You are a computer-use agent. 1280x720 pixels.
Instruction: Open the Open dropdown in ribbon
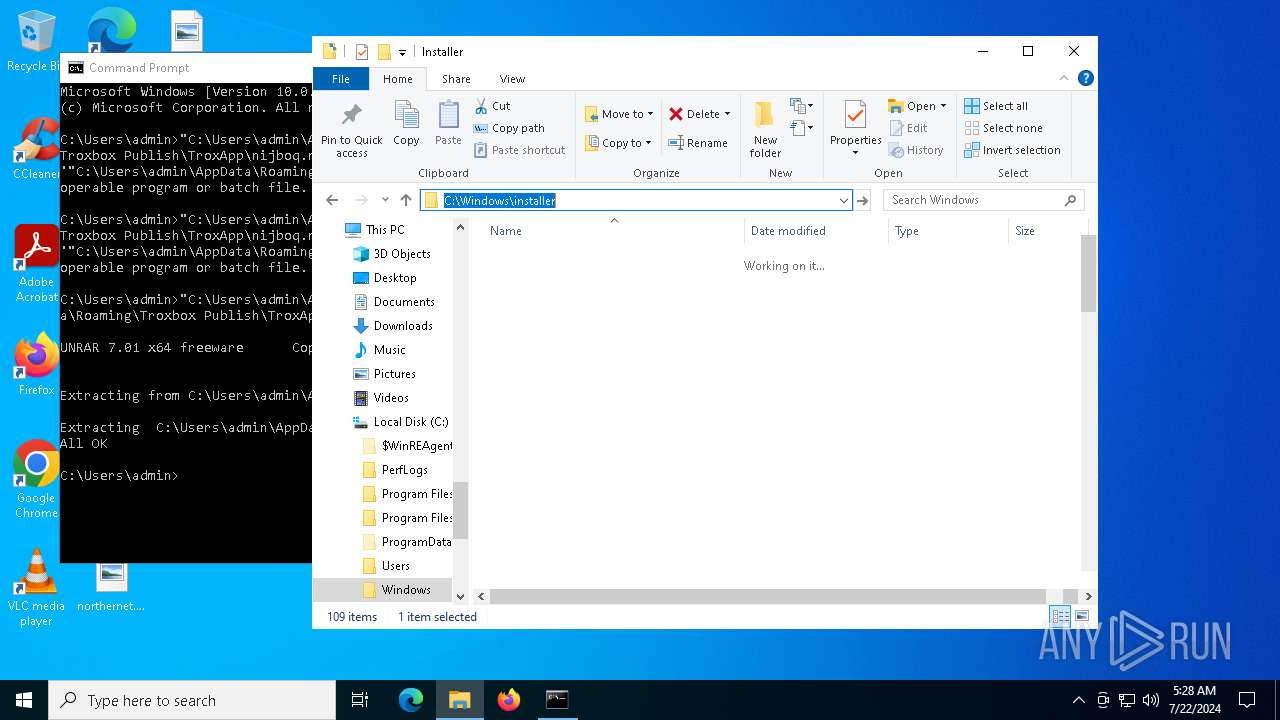tap(917, 106)
